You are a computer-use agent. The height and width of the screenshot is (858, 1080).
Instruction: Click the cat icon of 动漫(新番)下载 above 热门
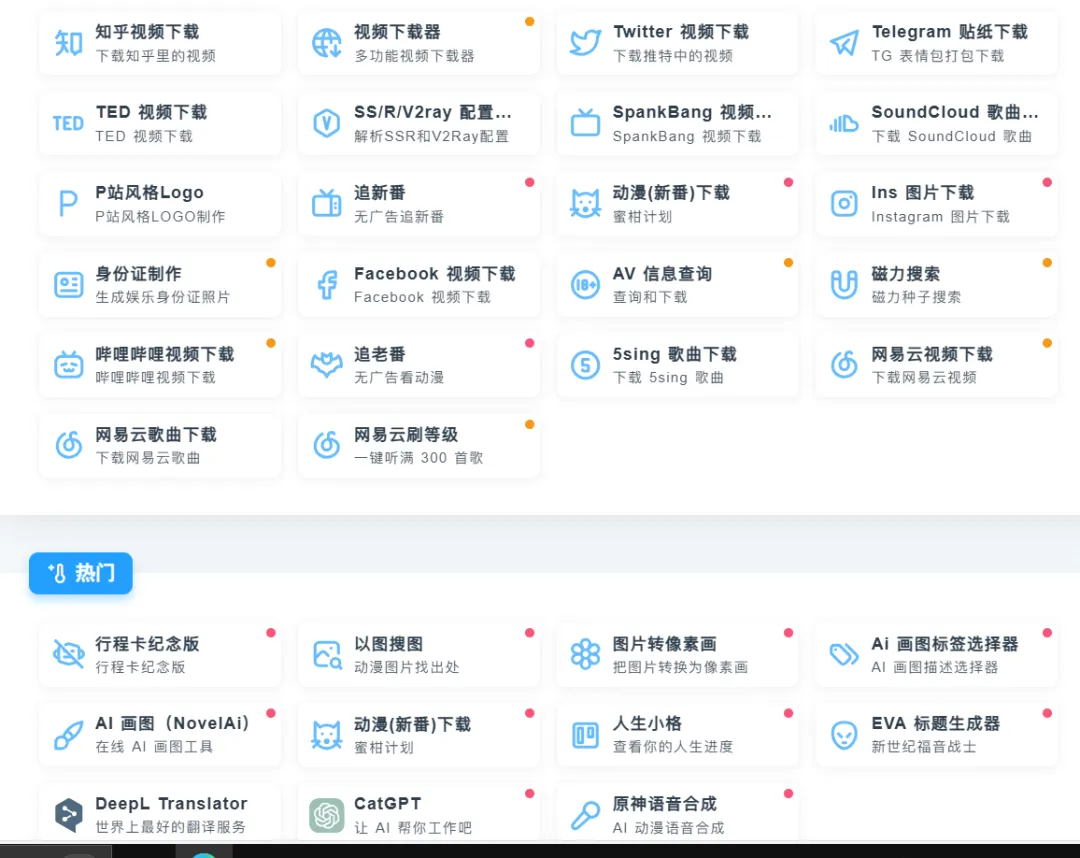click(x=585, y=204)
